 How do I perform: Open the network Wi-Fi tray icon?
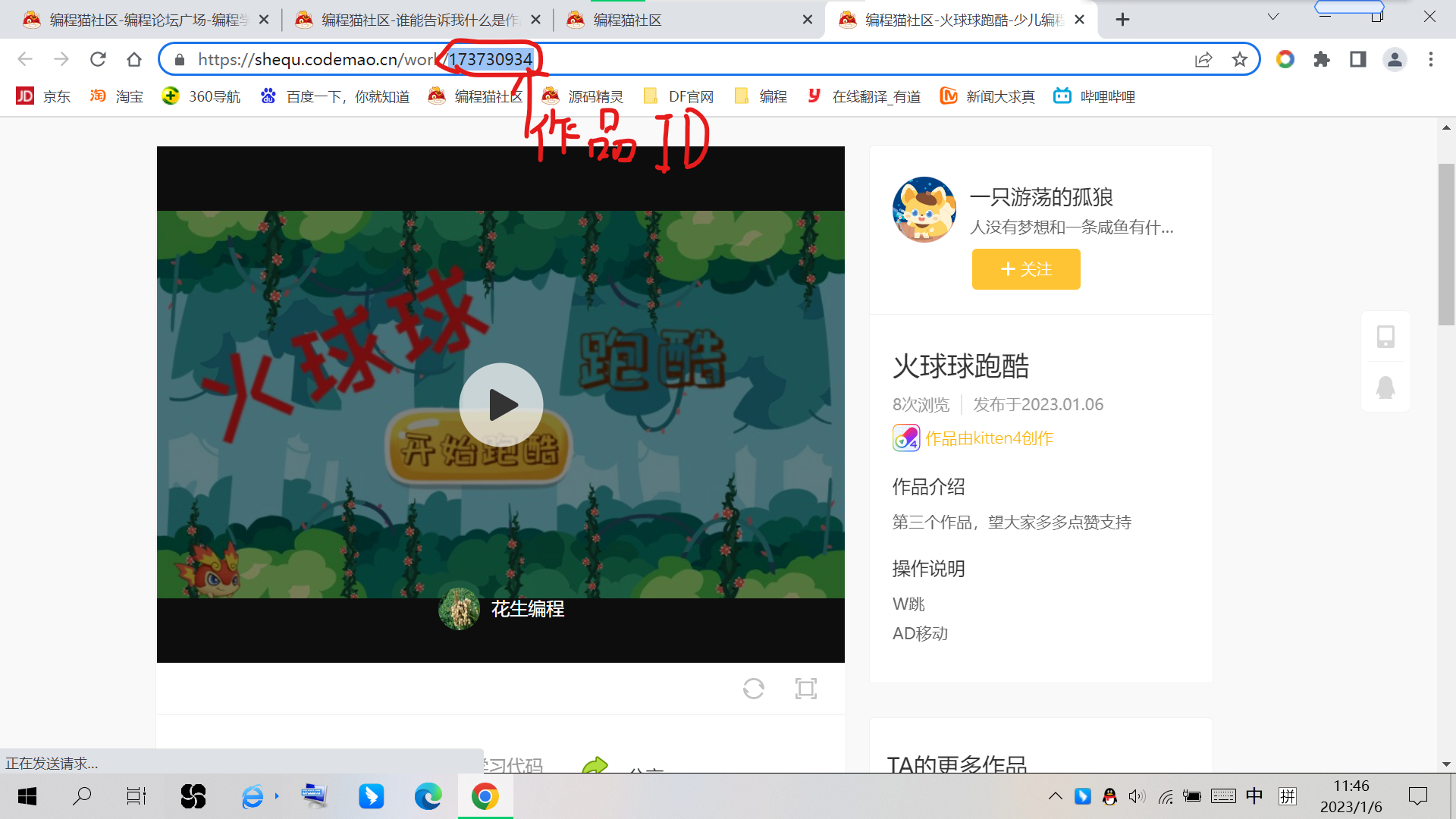(x=1166, y=796)
